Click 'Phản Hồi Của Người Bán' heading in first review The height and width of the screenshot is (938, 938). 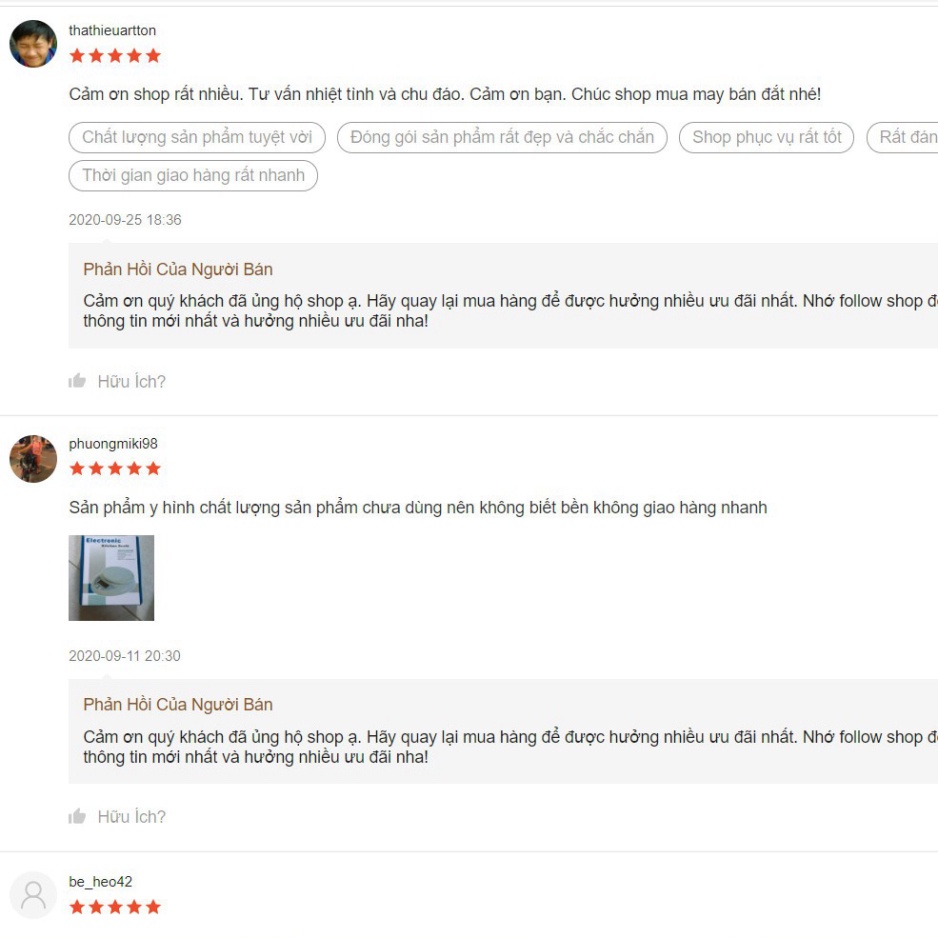point(178,270)
